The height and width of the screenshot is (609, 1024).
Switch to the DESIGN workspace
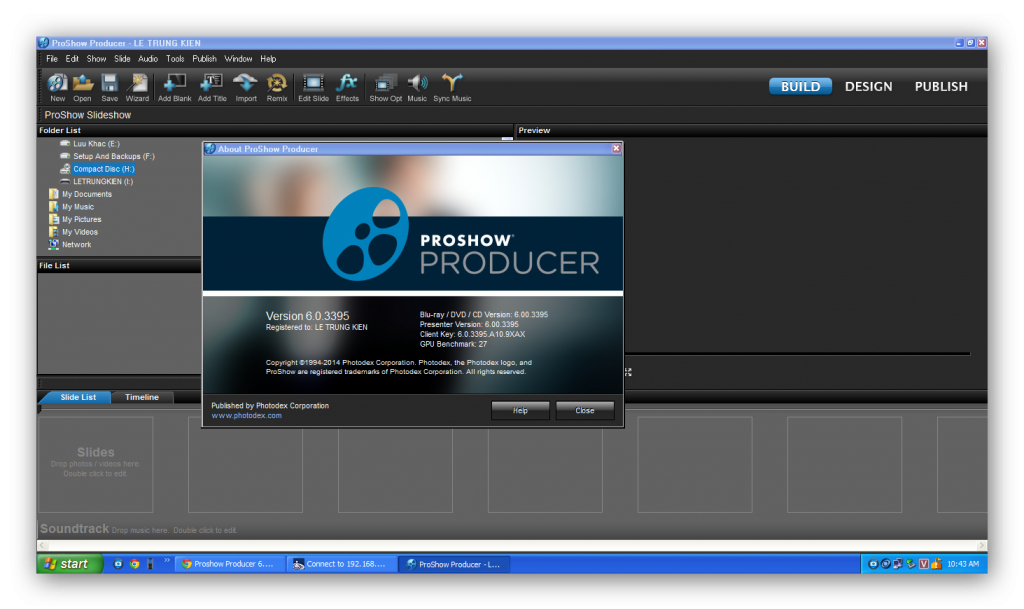click(868, 86)
